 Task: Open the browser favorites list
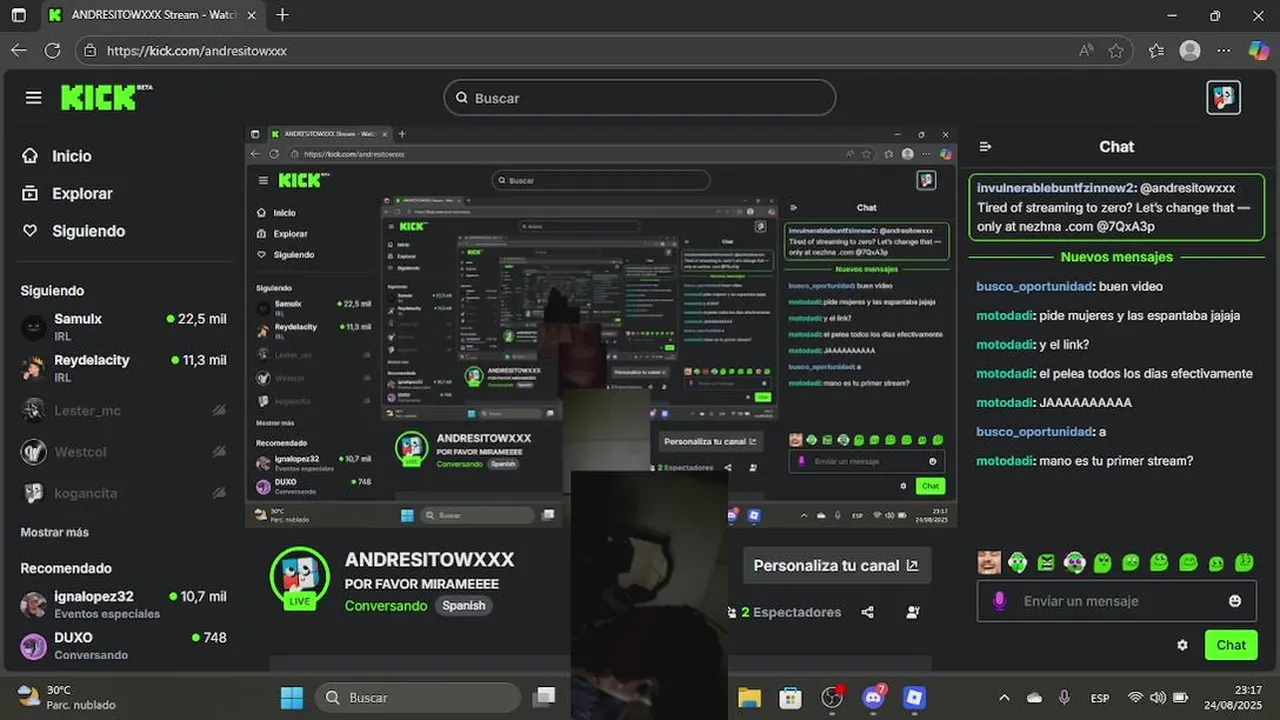click(1156, 50)
